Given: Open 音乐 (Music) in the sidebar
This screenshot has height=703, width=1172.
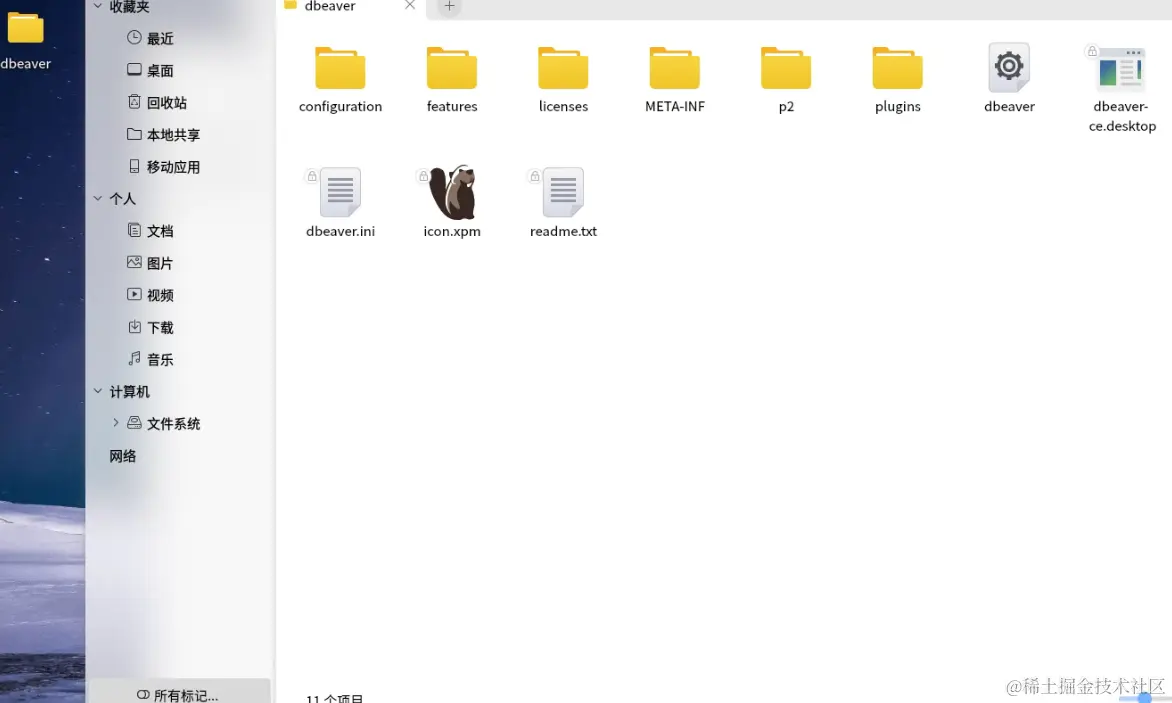Looking at the screenshot, I should point(149,359).
